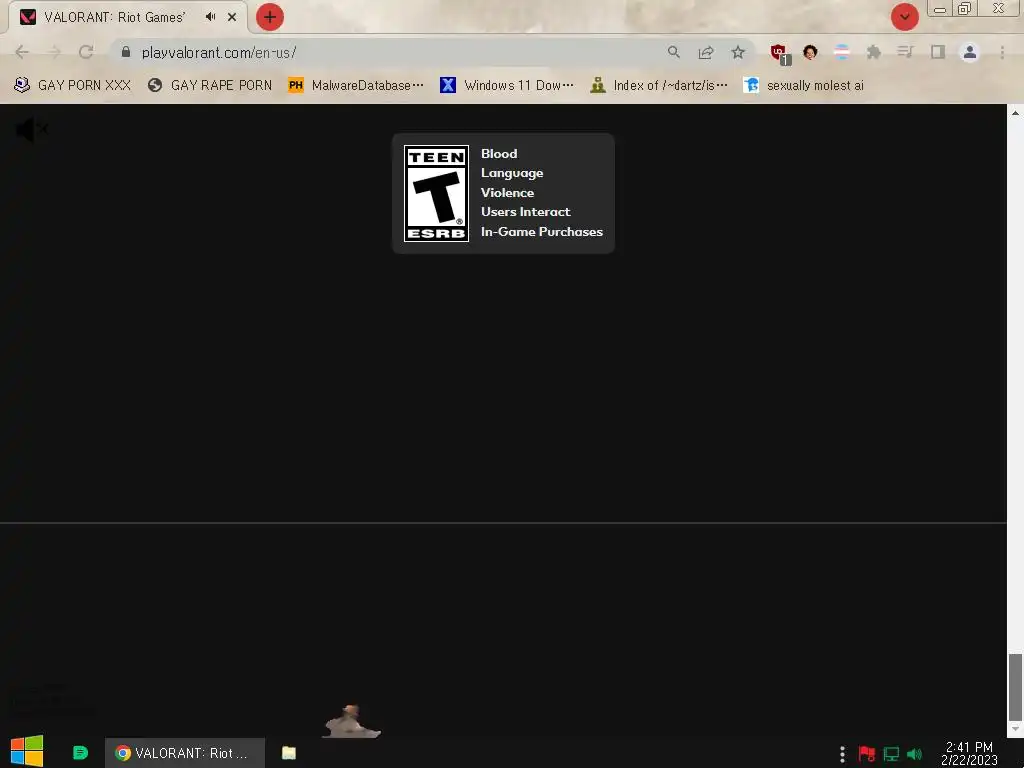This screenshot has width=1024, height=768.
Task: Open the network monitor tray icon
Action: click(x=891, y=754)
